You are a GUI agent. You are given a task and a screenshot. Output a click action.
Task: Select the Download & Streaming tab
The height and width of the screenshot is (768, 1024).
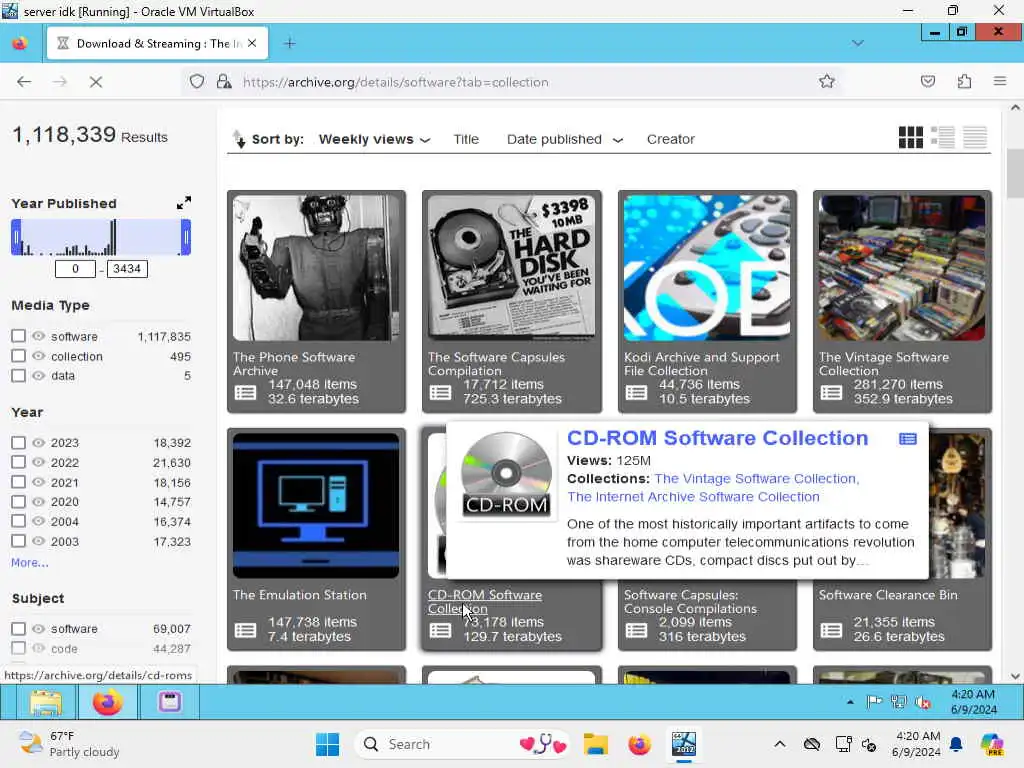pos(157,44)
